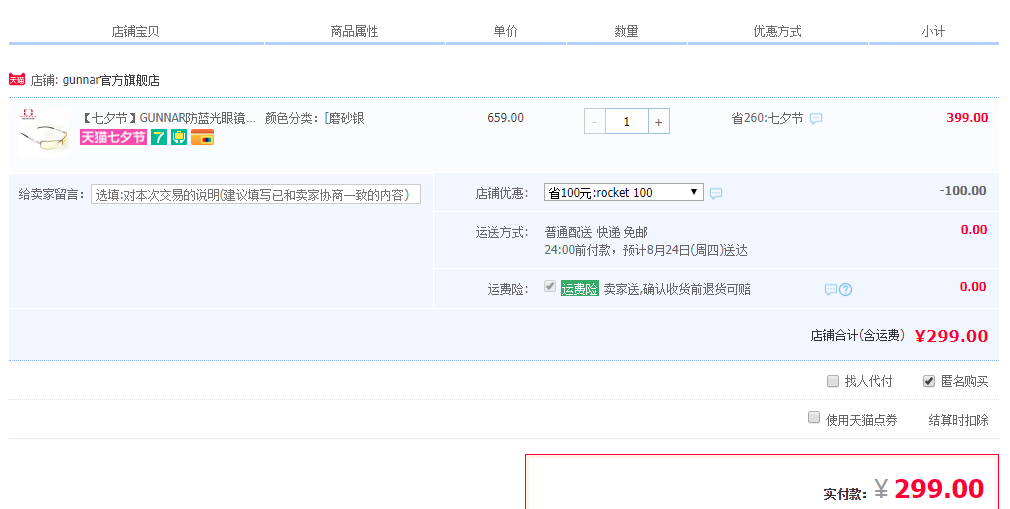Screen dimensions: 1010x509
Task: Click the subtotal 399.00
Action: [x=967, y=118]
